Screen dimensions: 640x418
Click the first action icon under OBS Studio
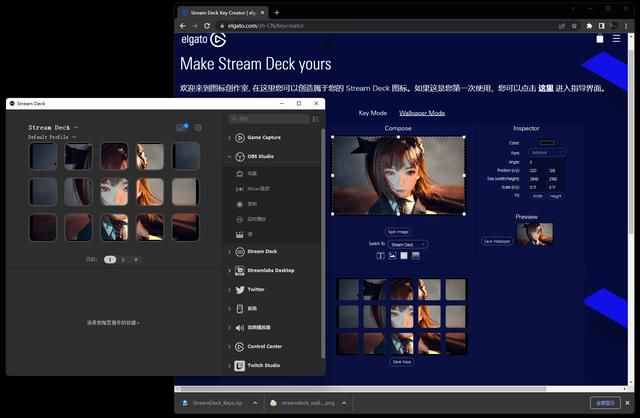click(x=240, y=173)
